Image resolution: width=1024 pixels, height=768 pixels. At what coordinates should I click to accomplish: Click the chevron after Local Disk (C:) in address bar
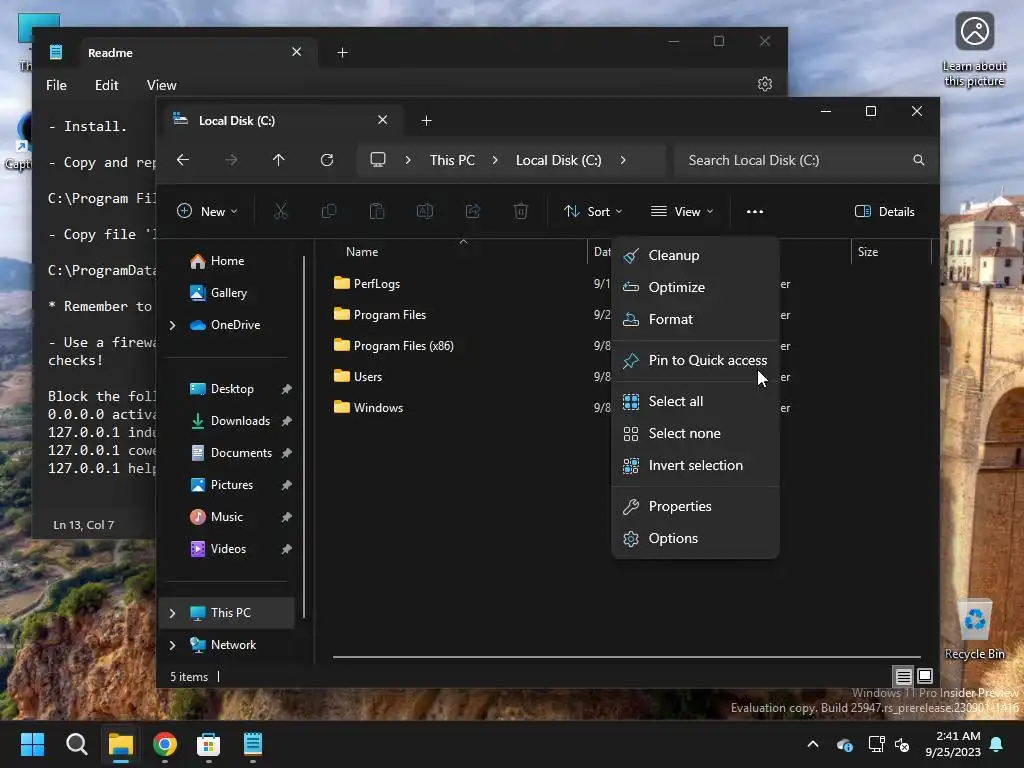[x=623, y=160]
